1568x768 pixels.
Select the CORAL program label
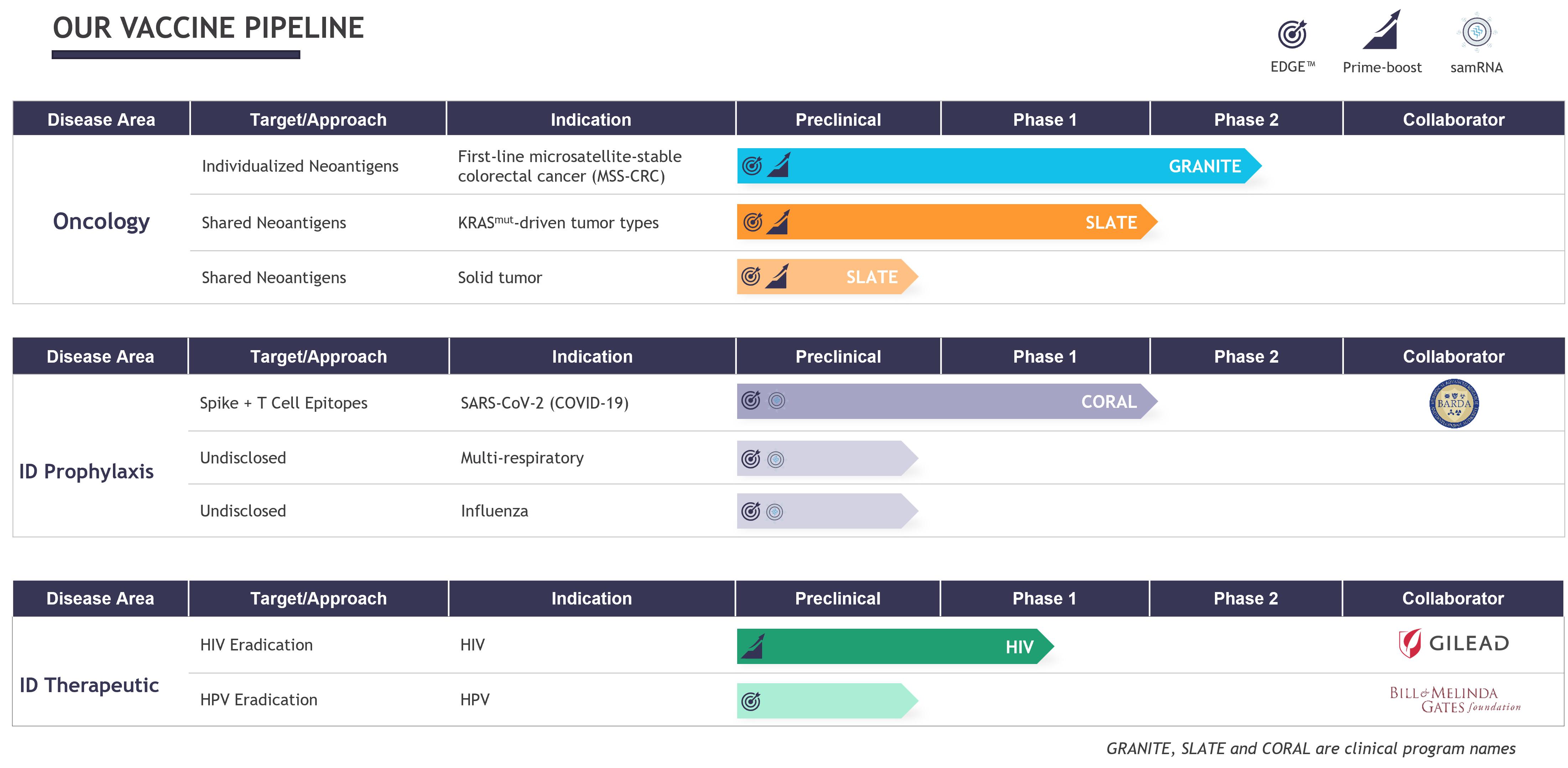[1108, 402]
